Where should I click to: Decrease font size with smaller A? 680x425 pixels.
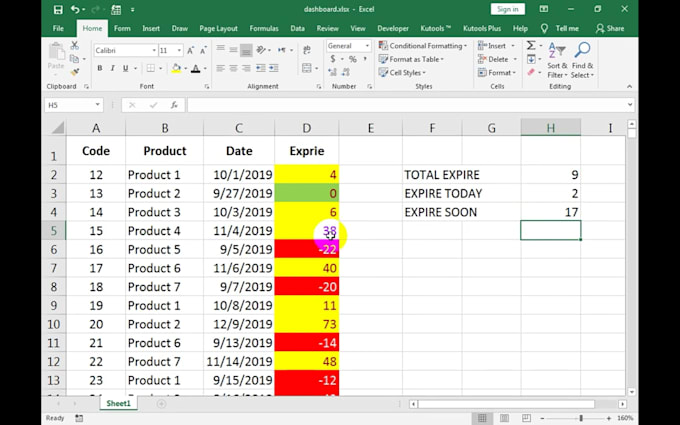(x=203, y=51)
